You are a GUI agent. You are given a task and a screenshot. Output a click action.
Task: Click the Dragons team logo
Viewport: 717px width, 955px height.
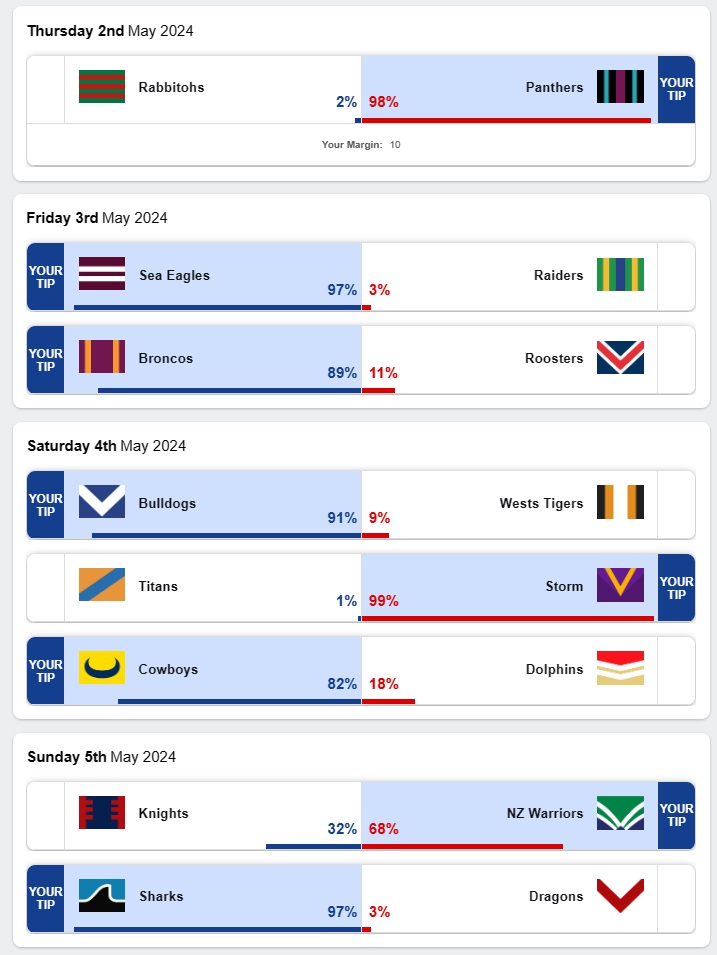620,895
